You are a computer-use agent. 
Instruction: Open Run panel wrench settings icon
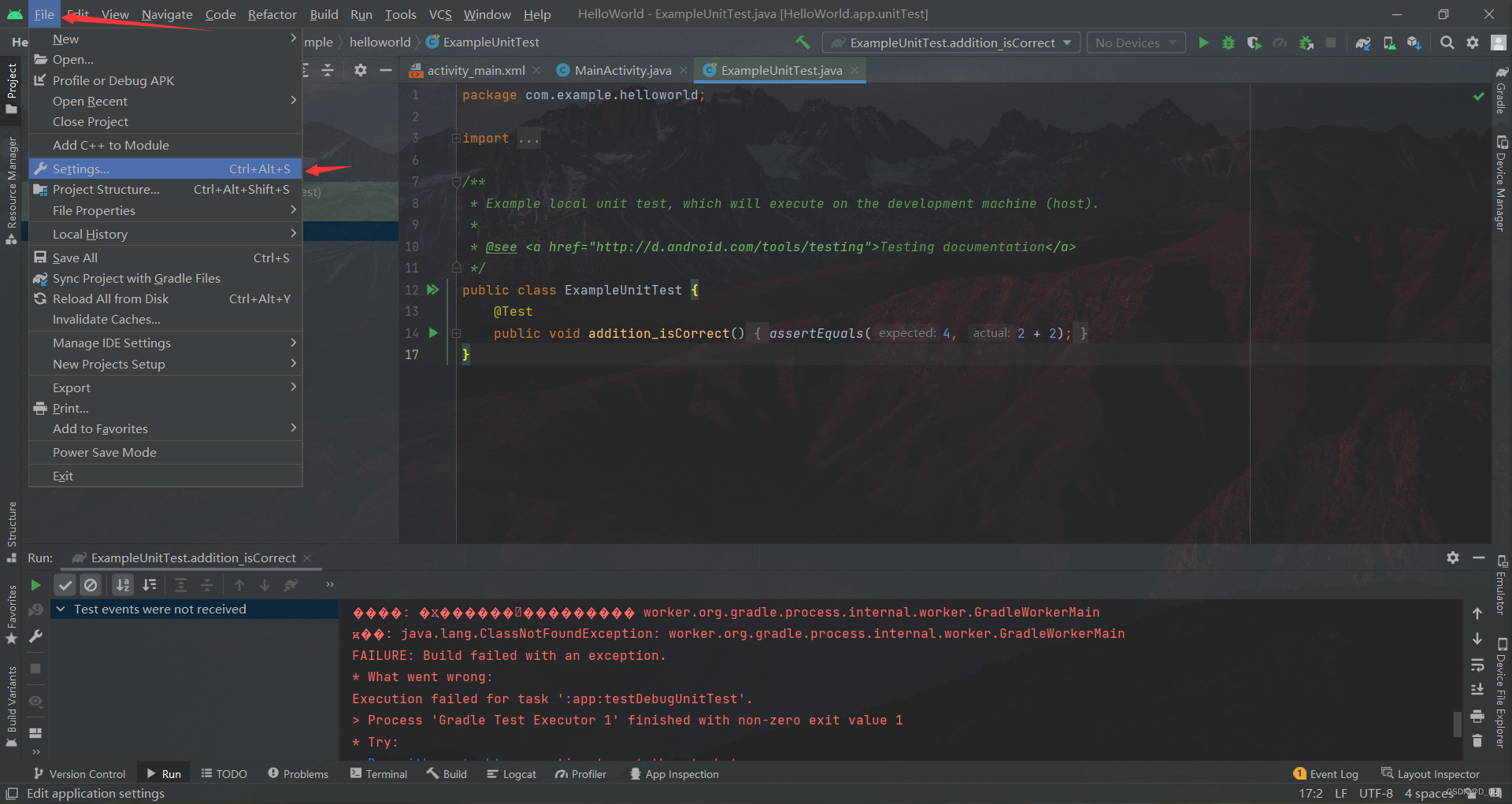(x=35, y=636)
